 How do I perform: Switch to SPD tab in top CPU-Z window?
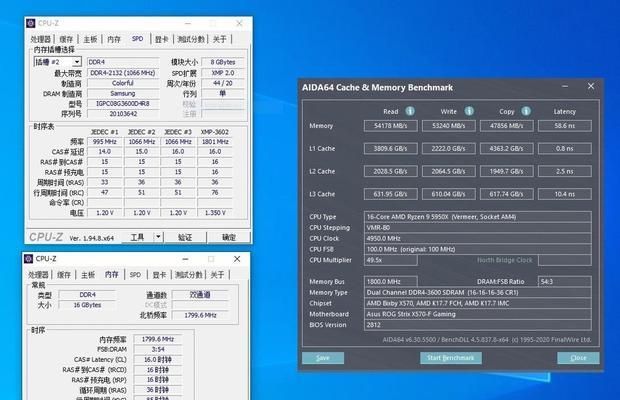[x=138, y=39]
